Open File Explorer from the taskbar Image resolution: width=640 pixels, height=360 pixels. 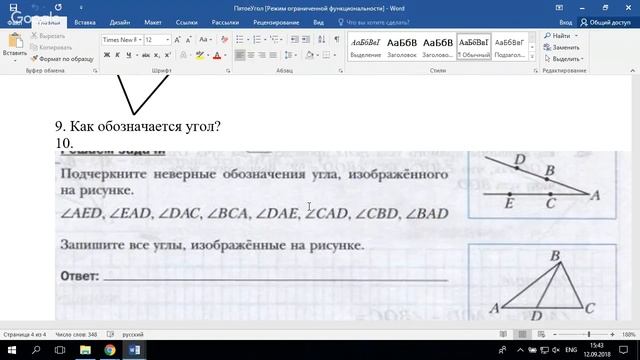(85, 350)
